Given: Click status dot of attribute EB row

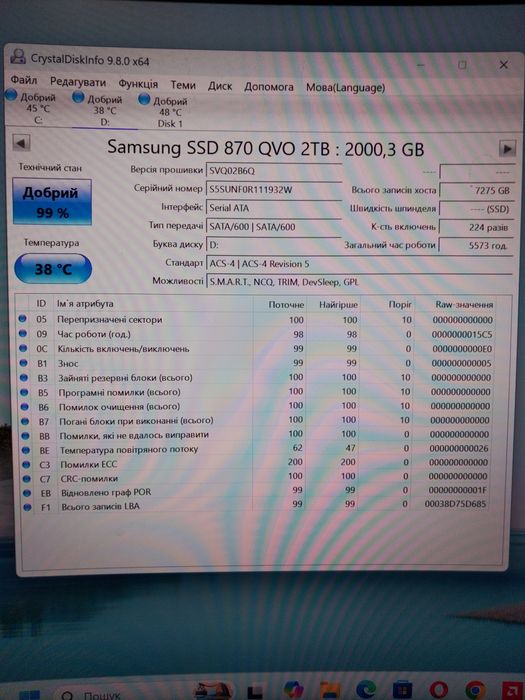Looking at the screenshot, I should pyautogui.click(x=27, y=493).
